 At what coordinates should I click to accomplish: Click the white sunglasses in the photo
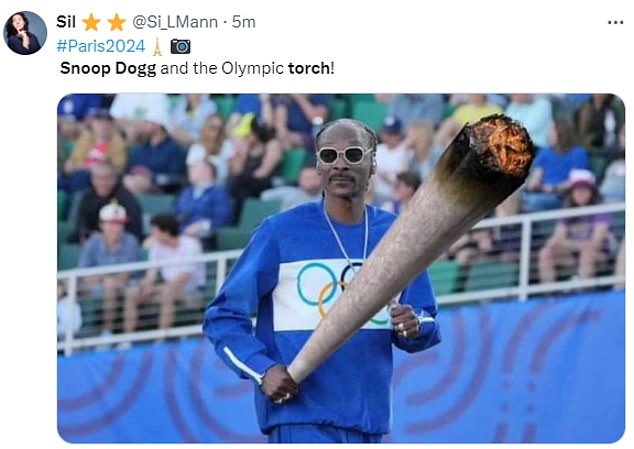coord(343,155)
